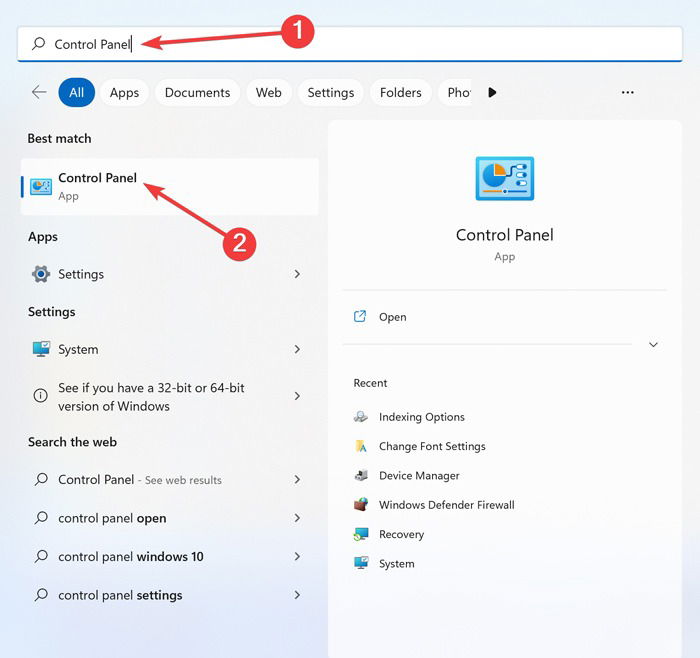Click the Control Panel icon in best match
Screen dimensions: 700x658
point(41,186)
